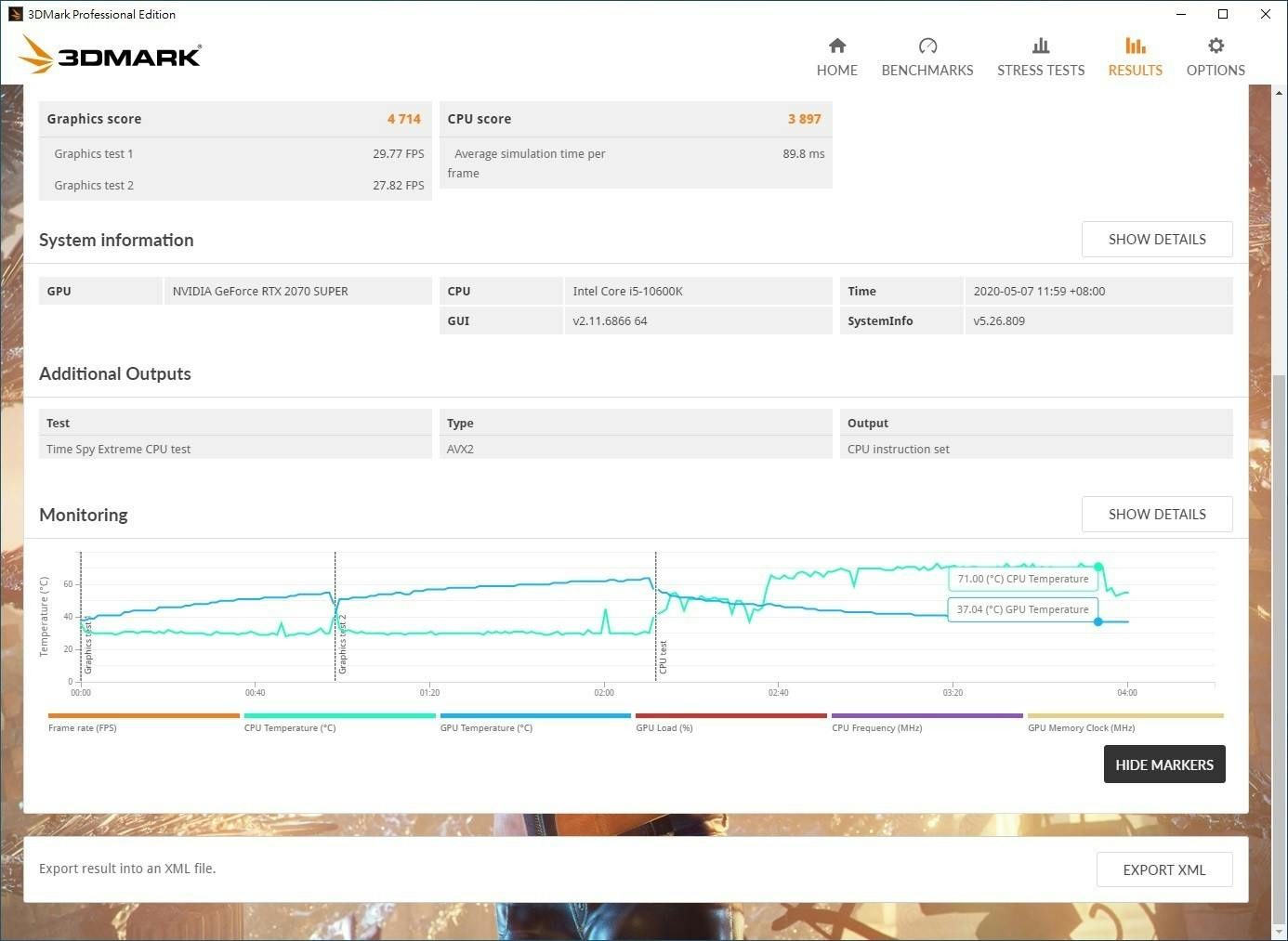Click the System information heading
Screen dimensions: 1288x941
116,240
